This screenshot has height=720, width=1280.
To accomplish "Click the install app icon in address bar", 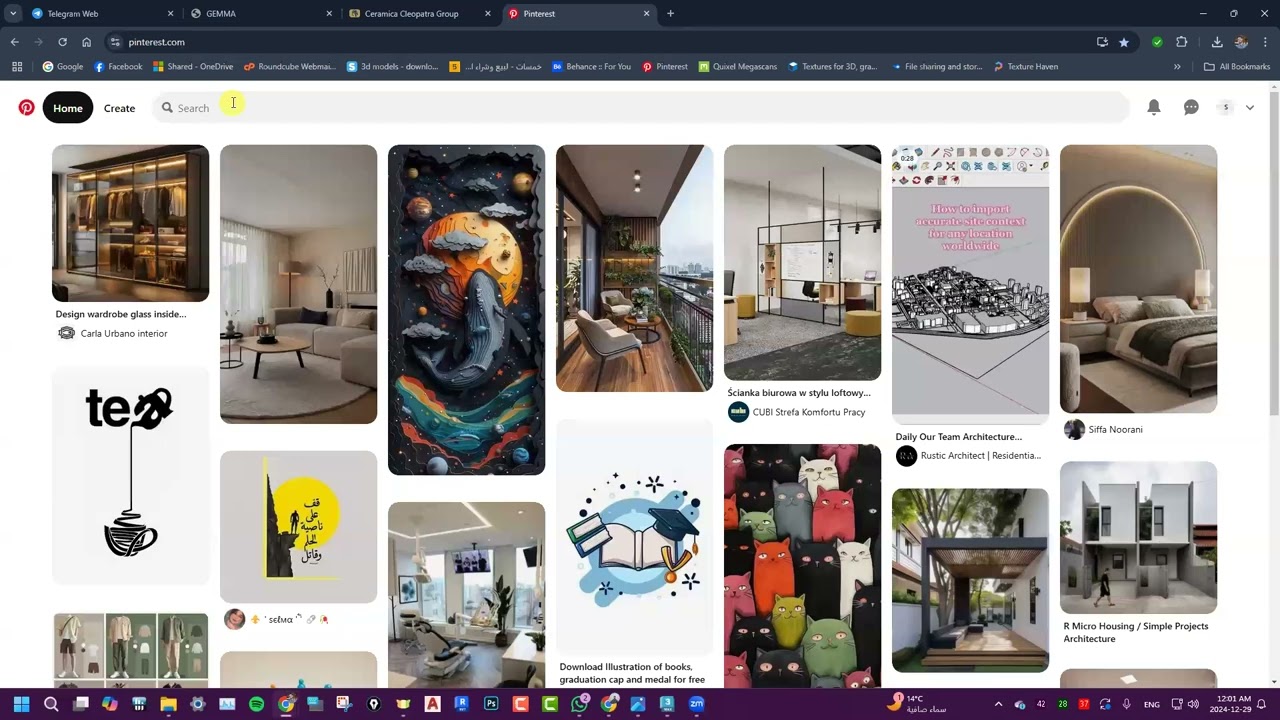I will [1102, 42].
